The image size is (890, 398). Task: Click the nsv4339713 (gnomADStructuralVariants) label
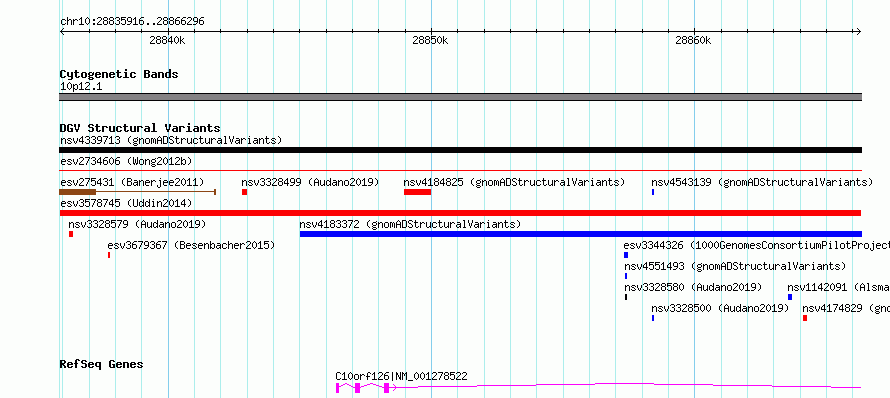(171, 140)
